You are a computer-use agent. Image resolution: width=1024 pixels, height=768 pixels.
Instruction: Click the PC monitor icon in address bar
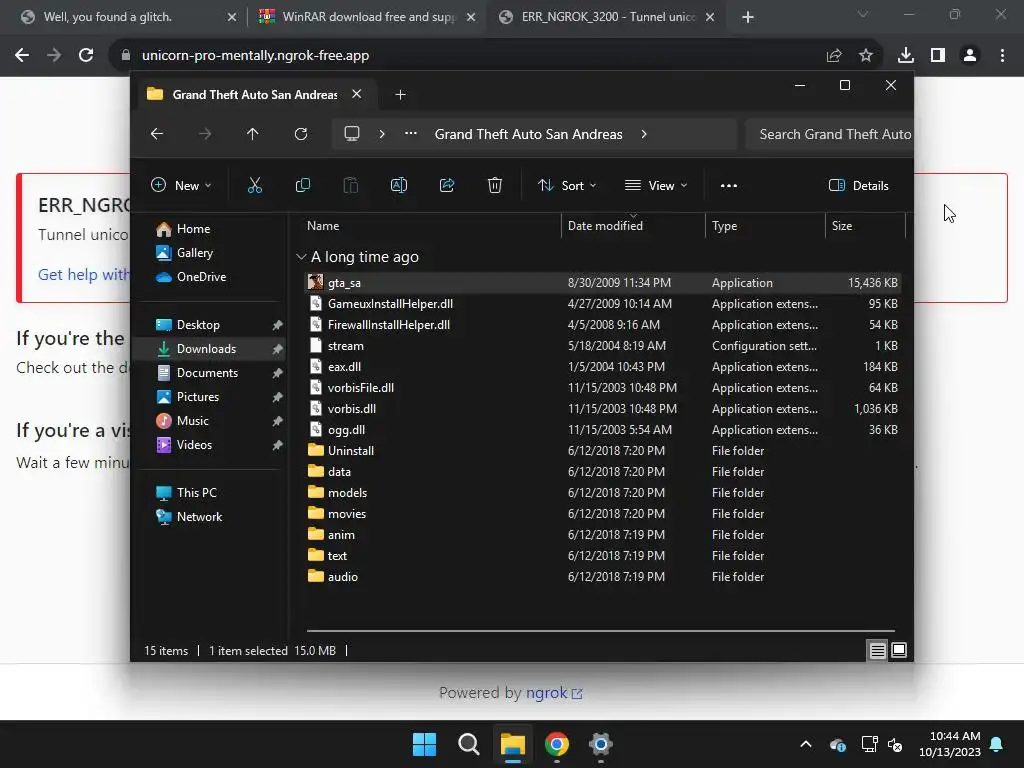[352, 134]
